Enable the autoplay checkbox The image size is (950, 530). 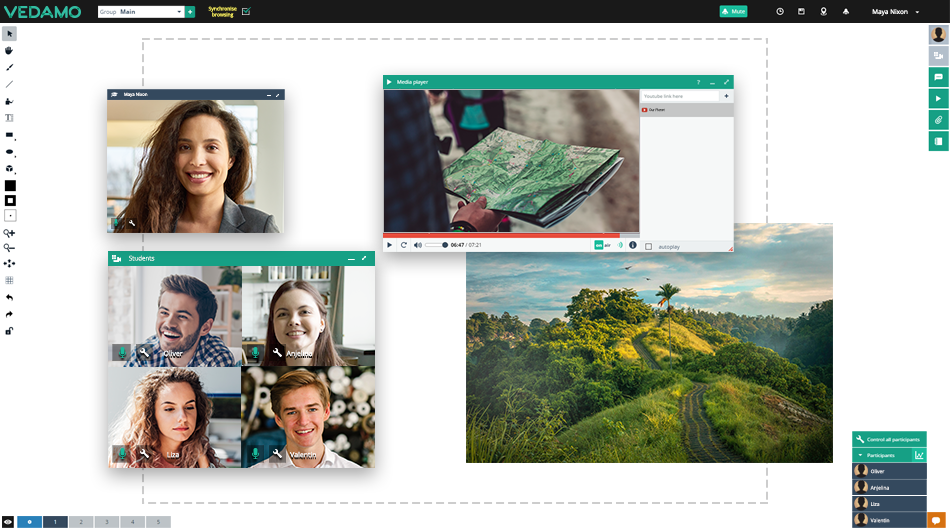click(x=648, y=247)
